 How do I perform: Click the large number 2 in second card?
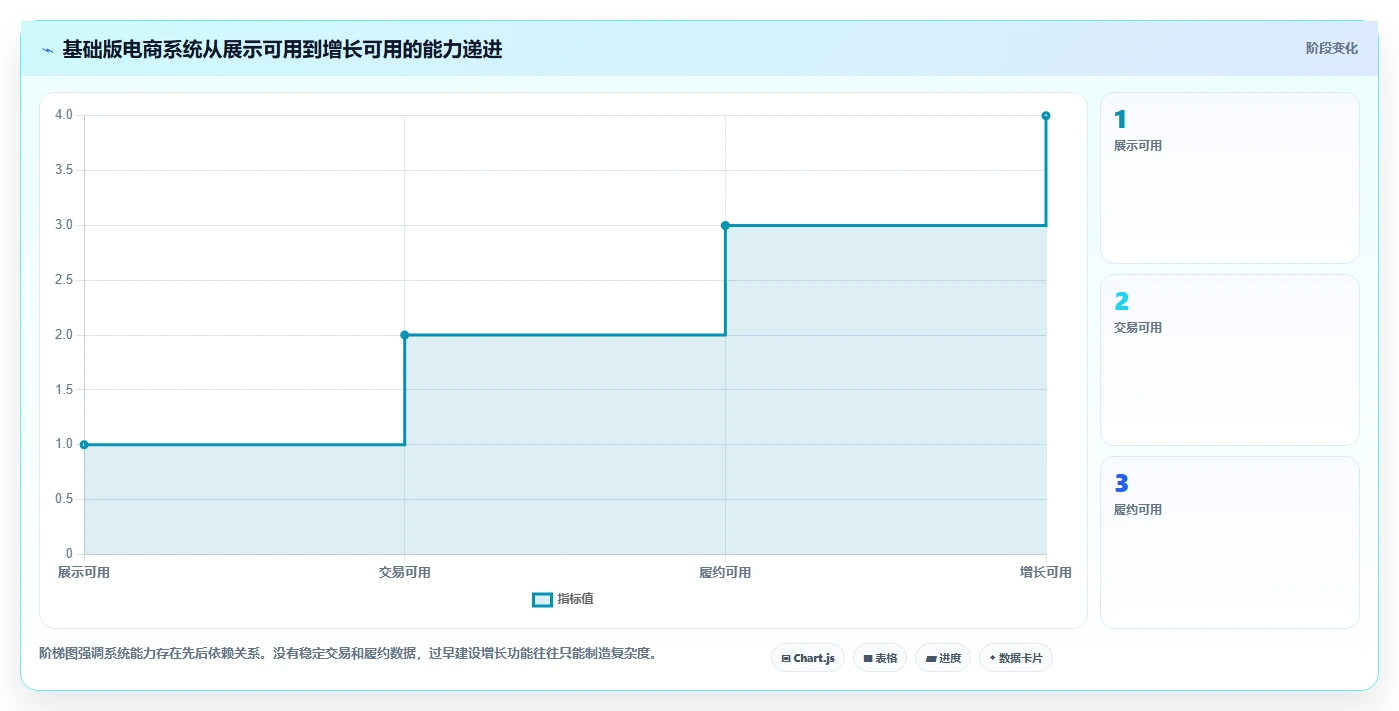(1121, 302)
